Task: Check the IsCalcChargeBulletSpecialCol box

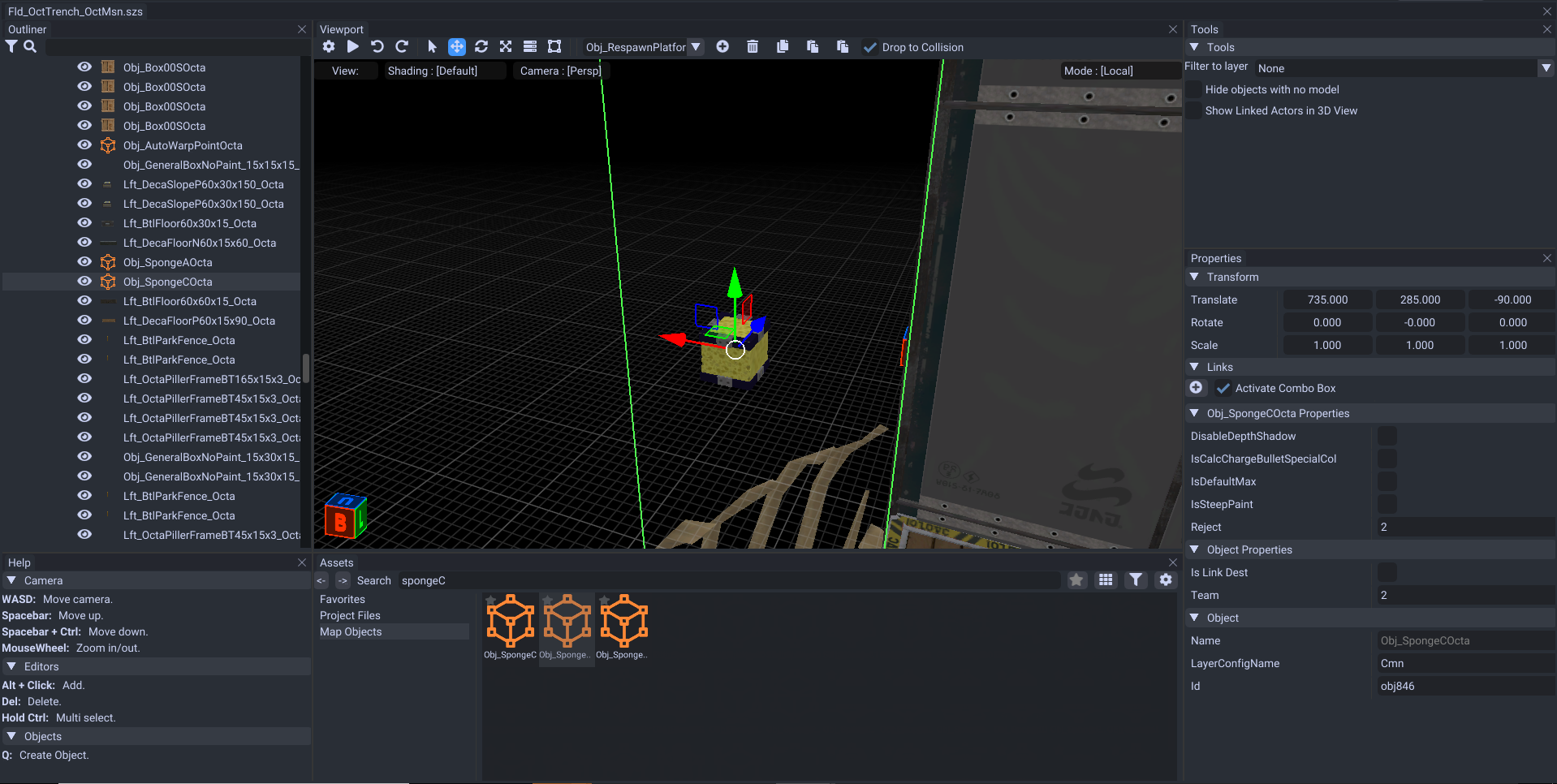Action: click(x=1387, y=459)
